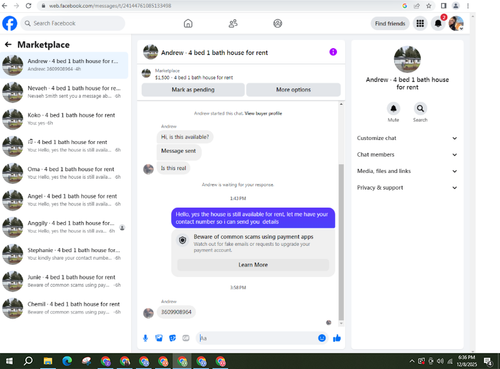Image resolution: width=500 pixels, height=369 pixels.
Task: Click Andrew's avatar beside phone number message
Action: tap(148, 313)
